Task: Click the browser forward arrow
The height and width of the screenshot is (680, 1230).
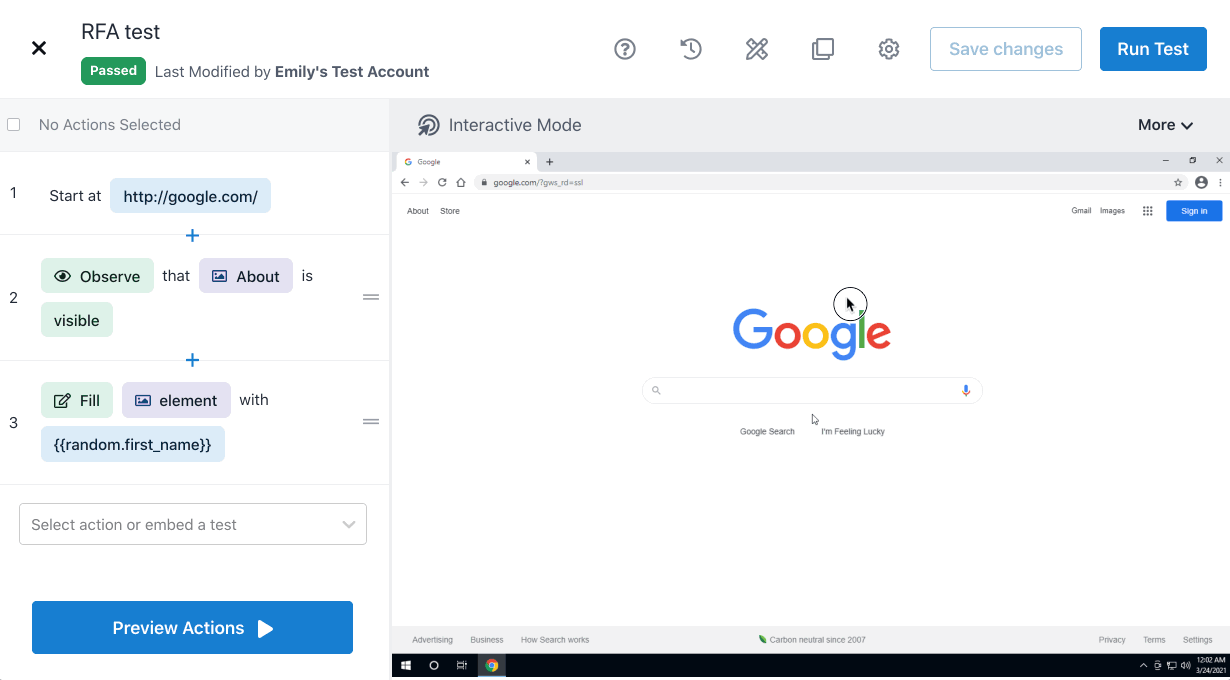Action: [x=424, y=183]
